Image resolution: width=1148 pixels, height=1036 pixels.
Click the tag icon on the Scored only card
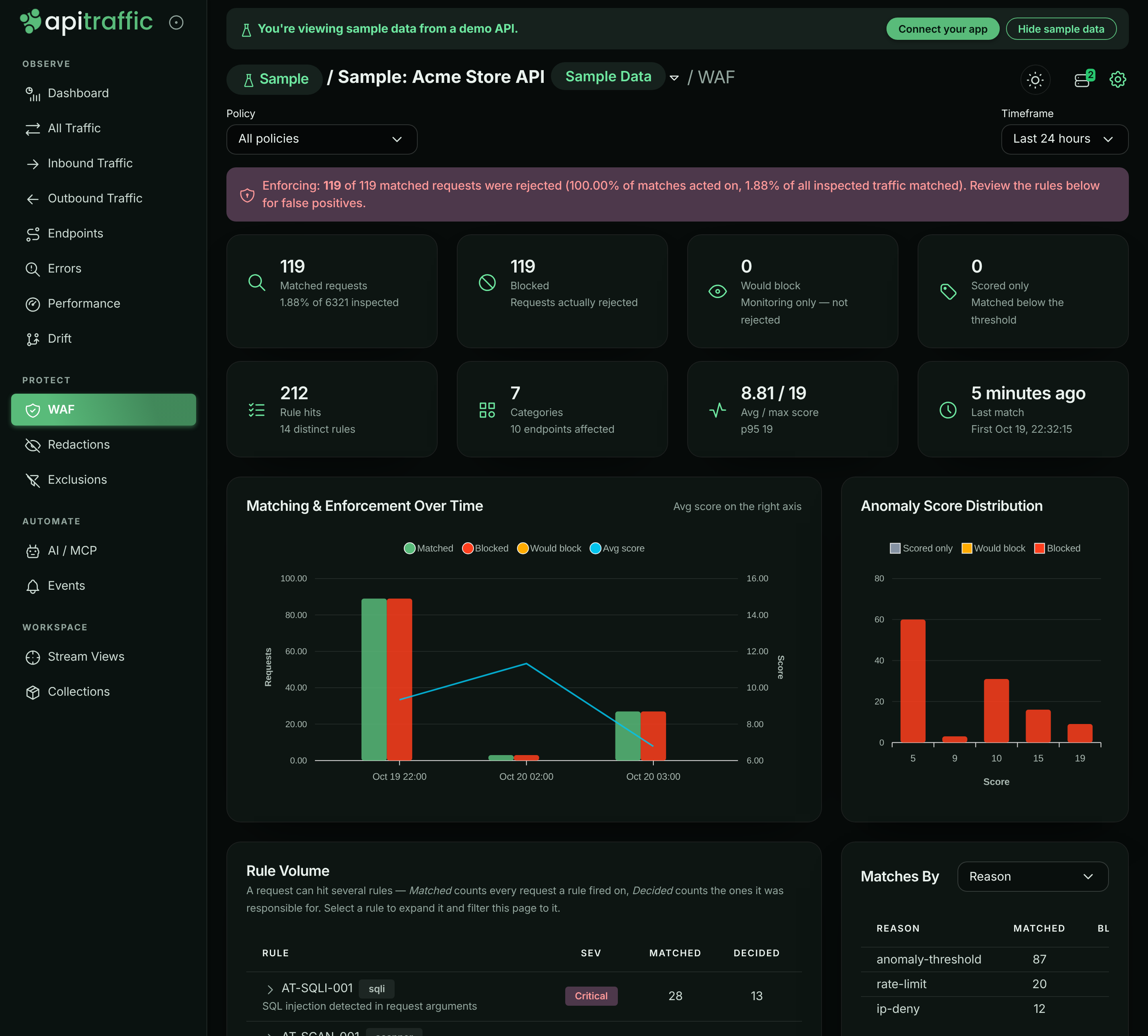[x=948, y=291]
